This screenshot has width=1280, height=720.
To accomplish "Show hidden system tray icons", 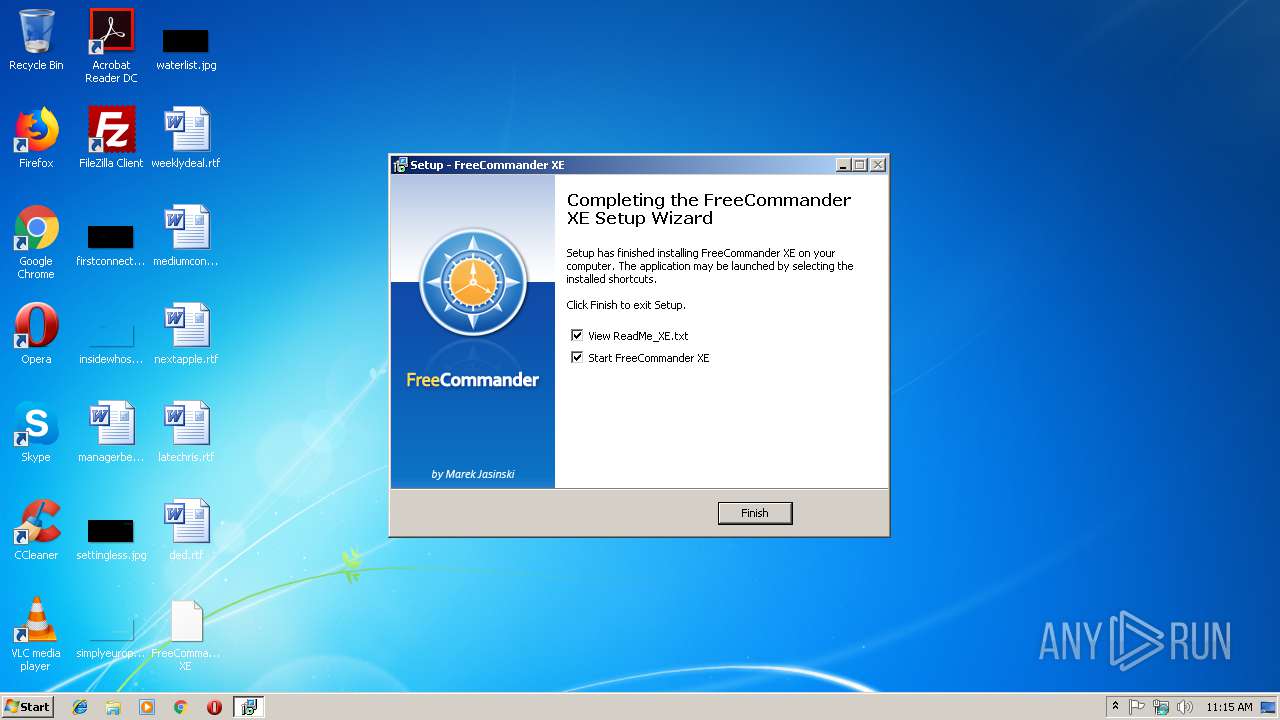I will (1115, 707).
